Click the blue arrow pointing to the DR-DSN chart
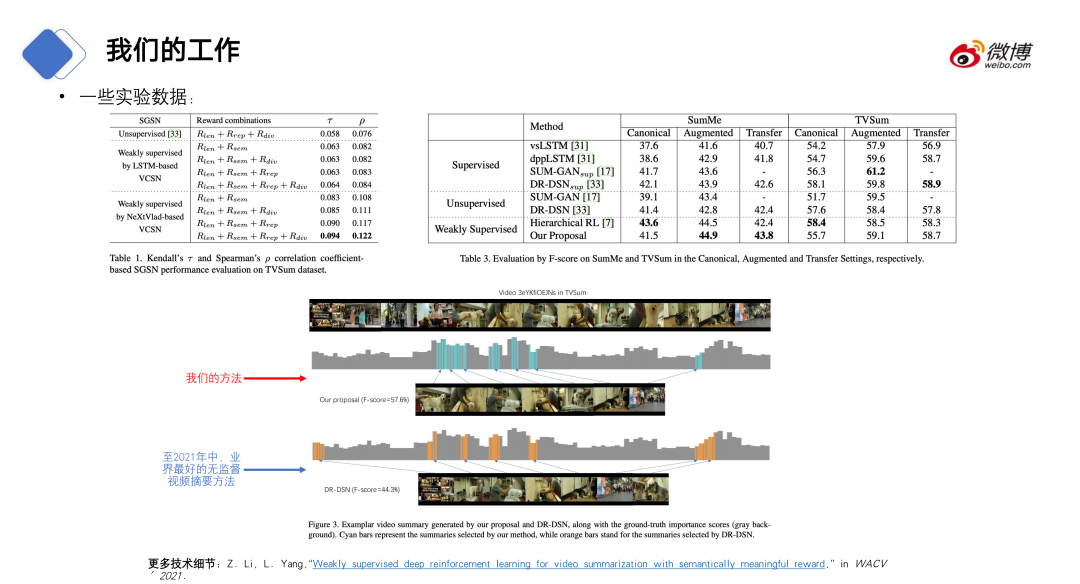Image resolution: width=1080 pixels, height=584 pixels. 275,470
